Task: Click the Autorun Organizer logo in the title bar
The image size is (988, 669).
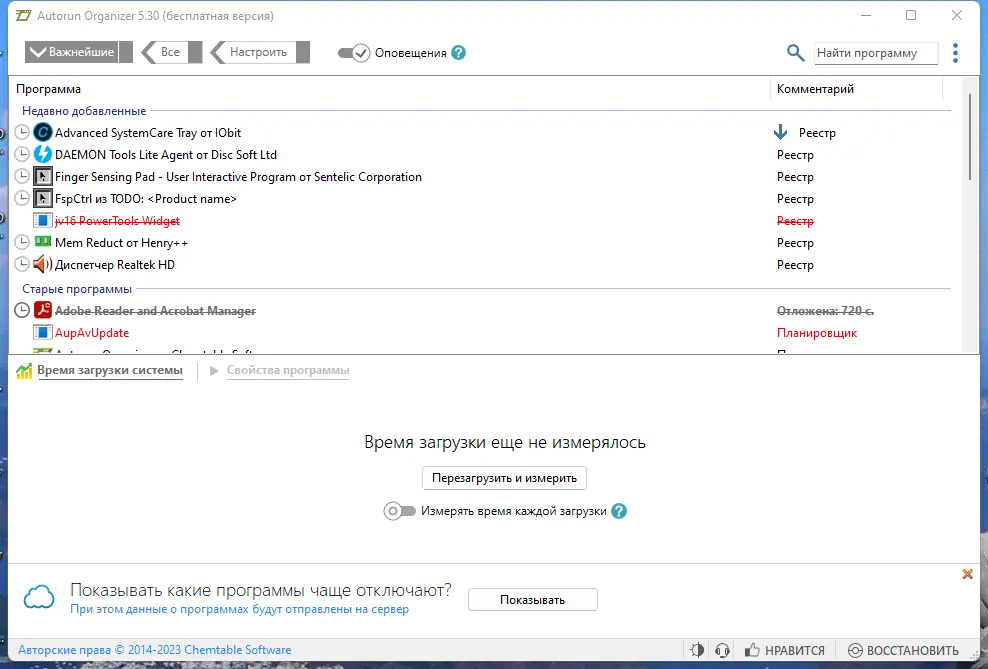Action: click(23, 16)
